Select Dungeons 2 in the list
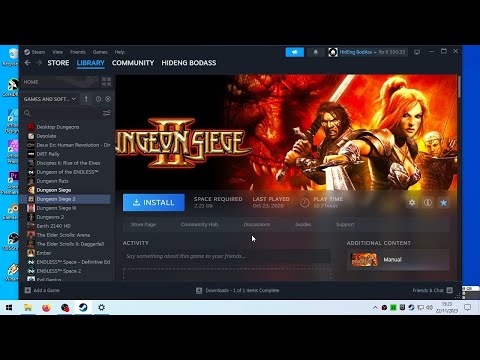 50,217
